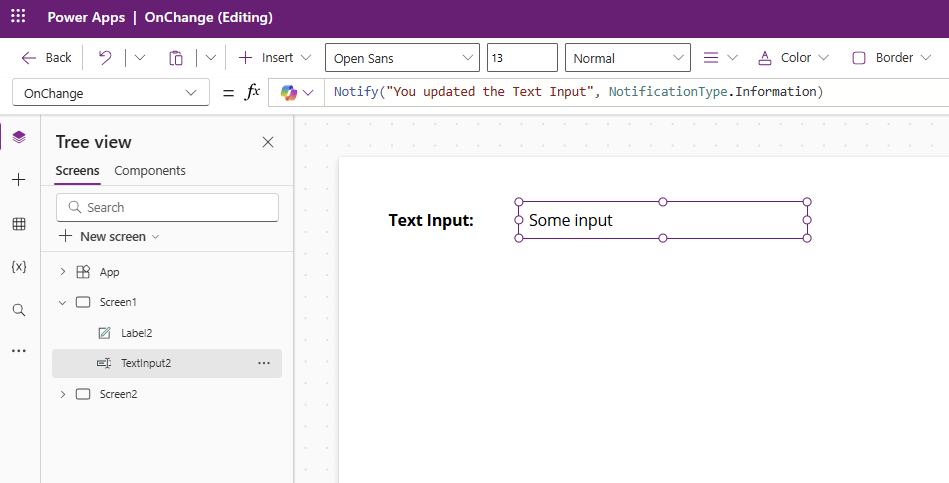
Task: Open the Variables {x} icon
Action: 19,266
